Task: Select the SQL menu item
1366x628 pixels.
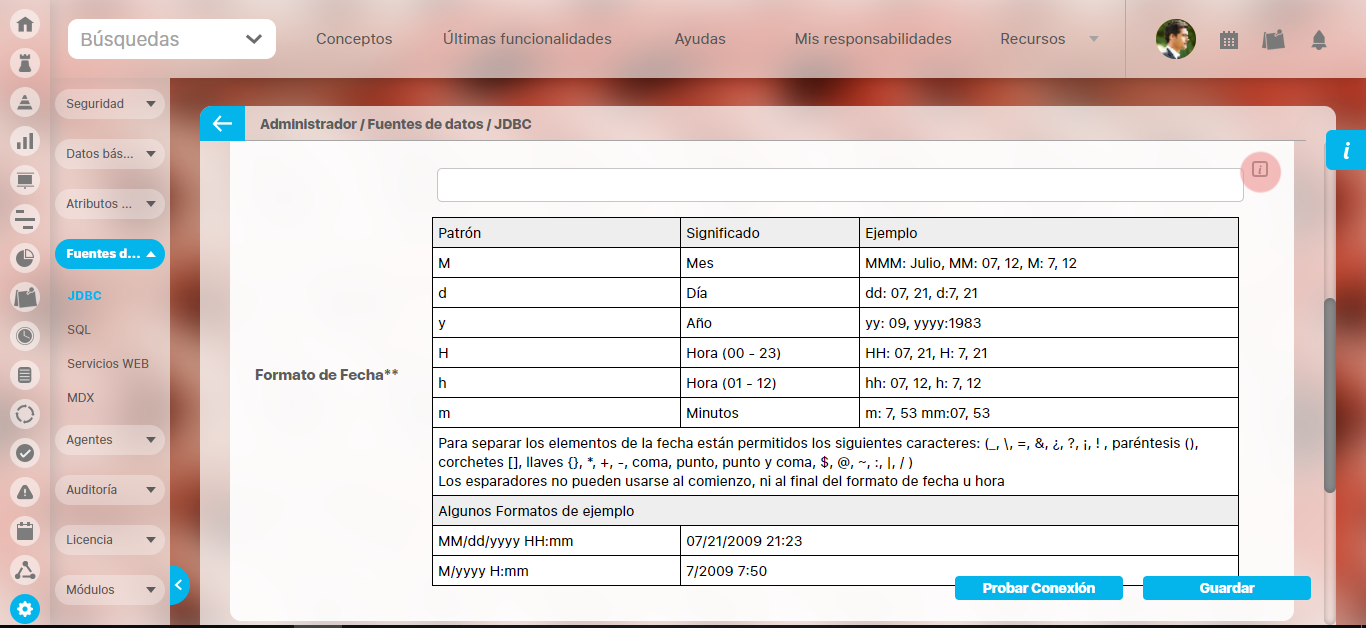Action: point(79,330)
